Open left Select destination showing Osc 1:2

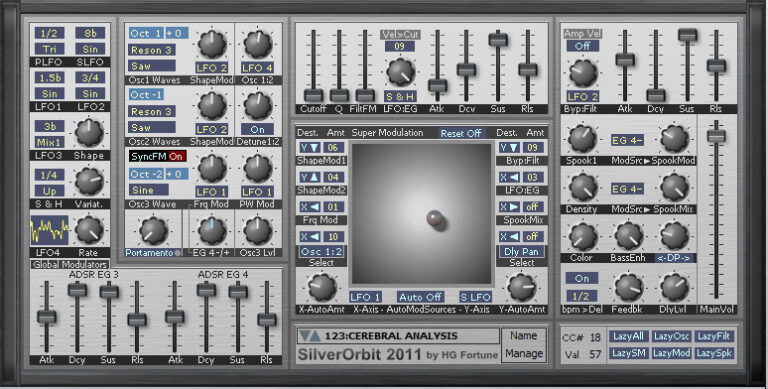coord(321,251)
